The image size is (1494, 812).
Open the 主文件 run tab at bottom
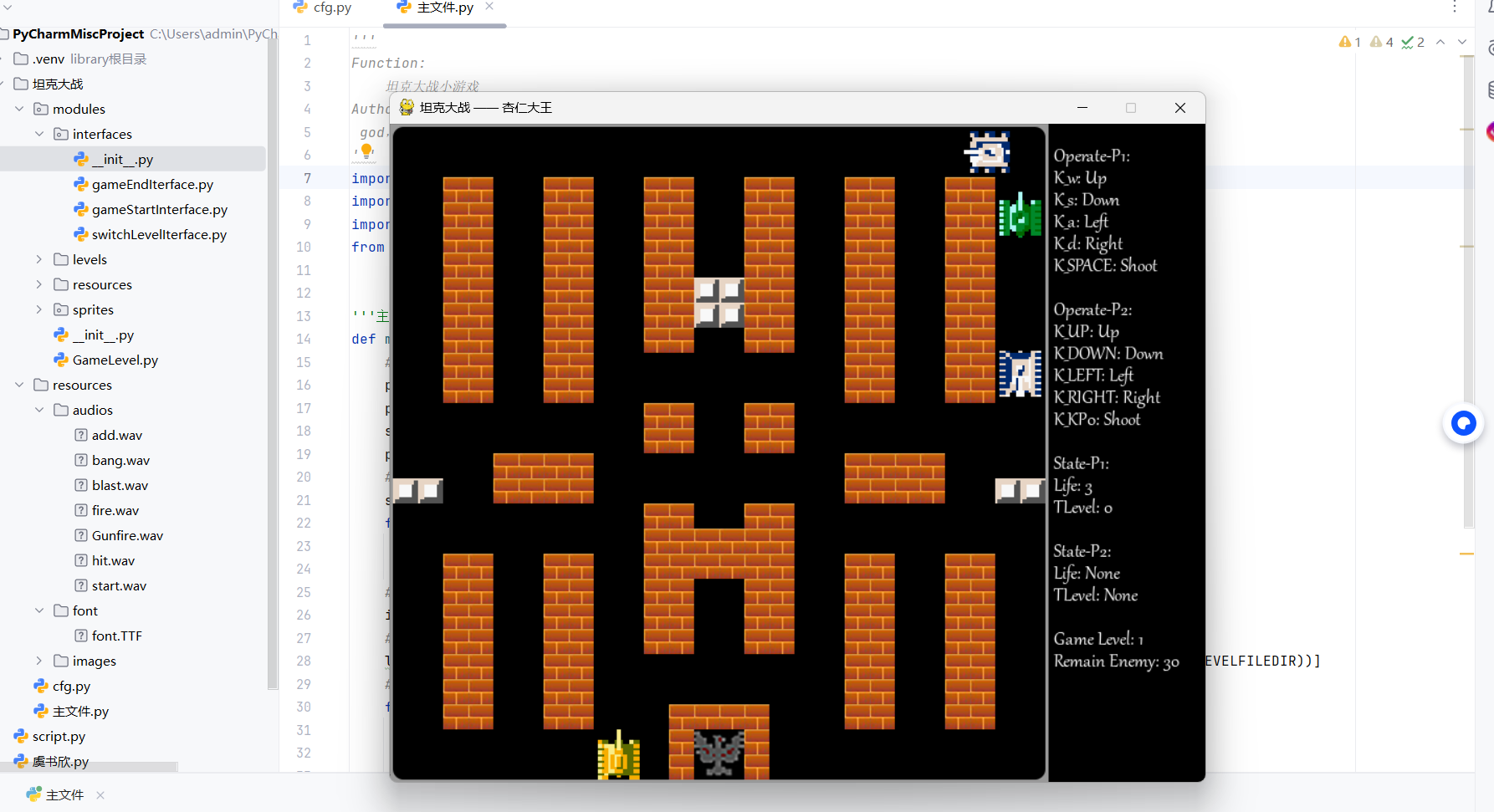[x=55, y=794]
